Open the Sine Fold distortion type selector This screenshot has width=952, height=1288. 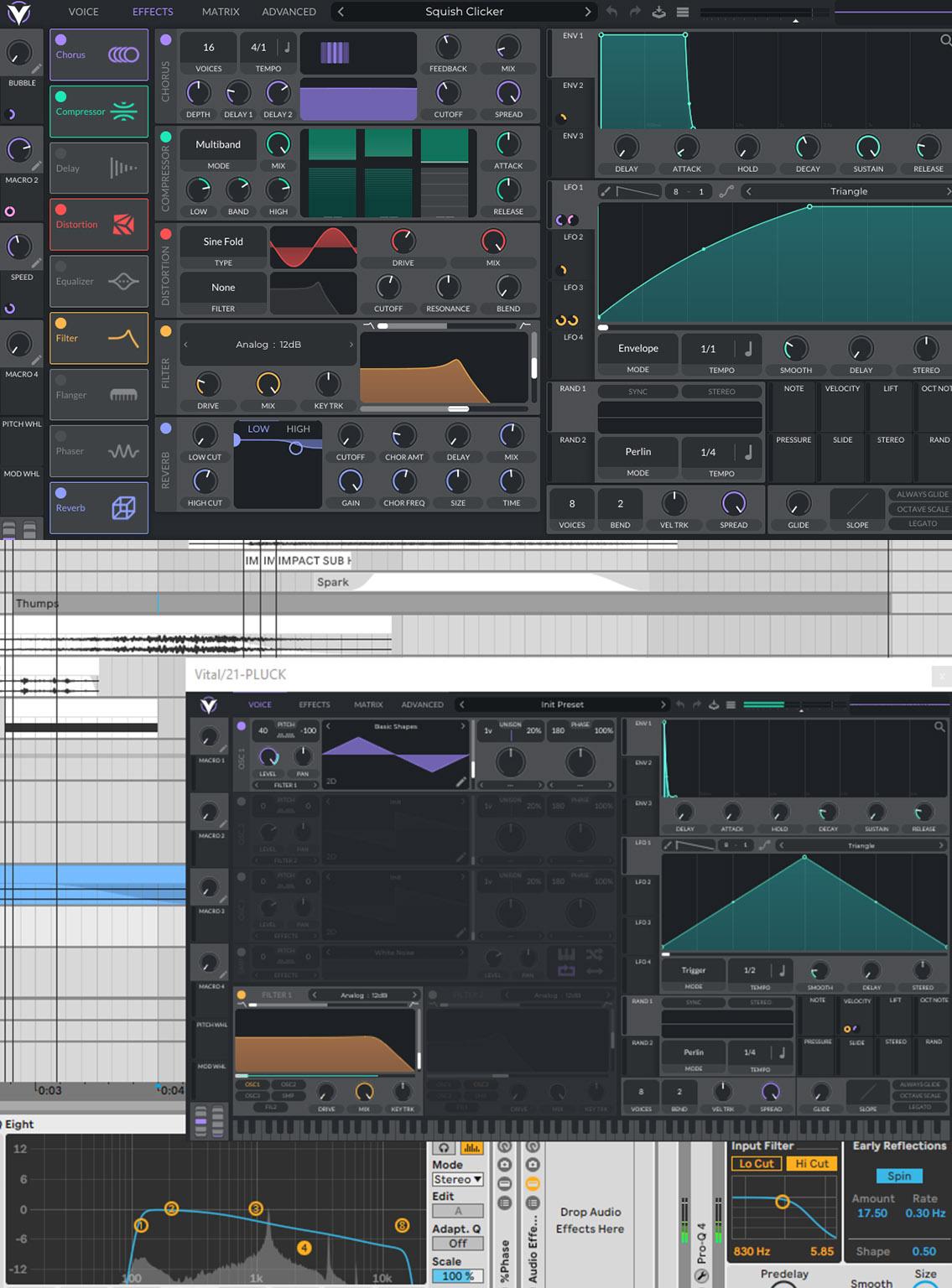click(x=223, y=241)
